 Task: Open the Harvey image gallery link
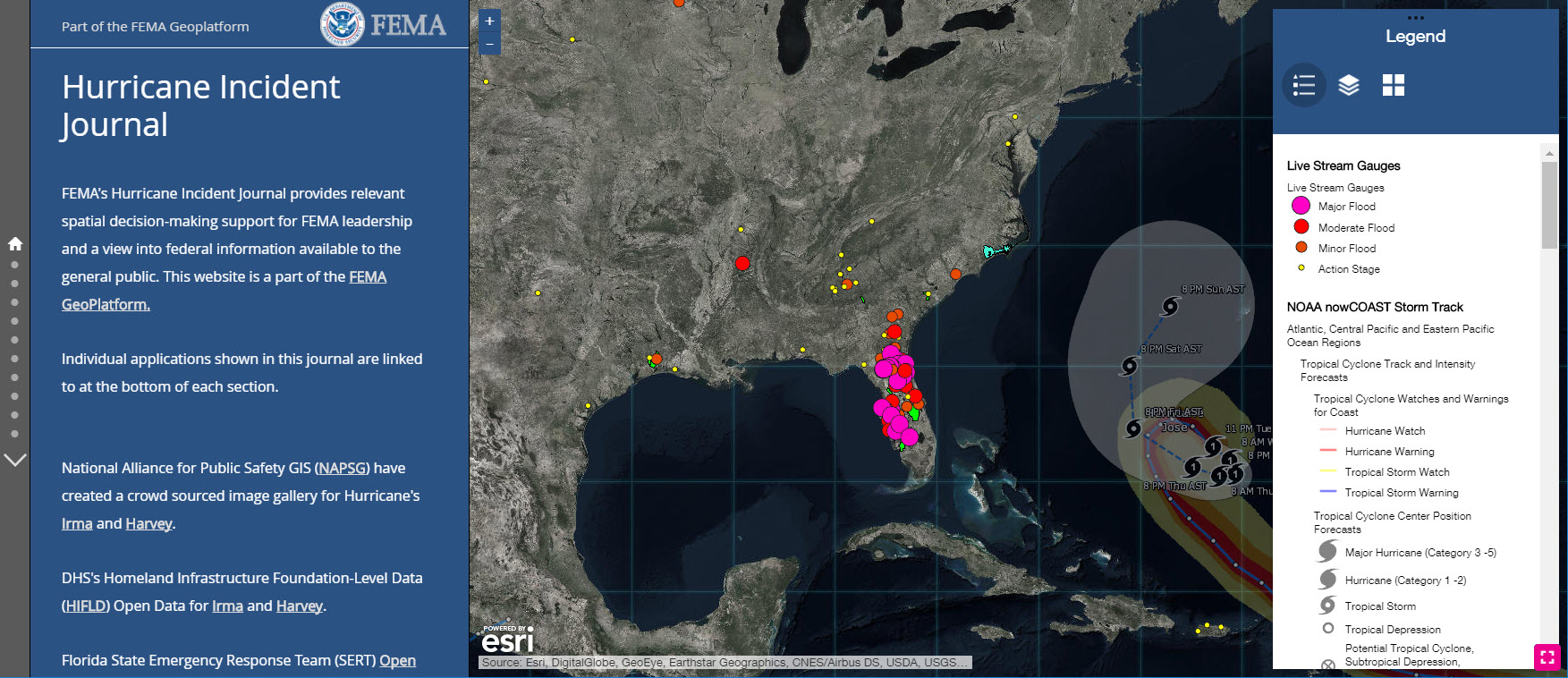pos(148,523)
